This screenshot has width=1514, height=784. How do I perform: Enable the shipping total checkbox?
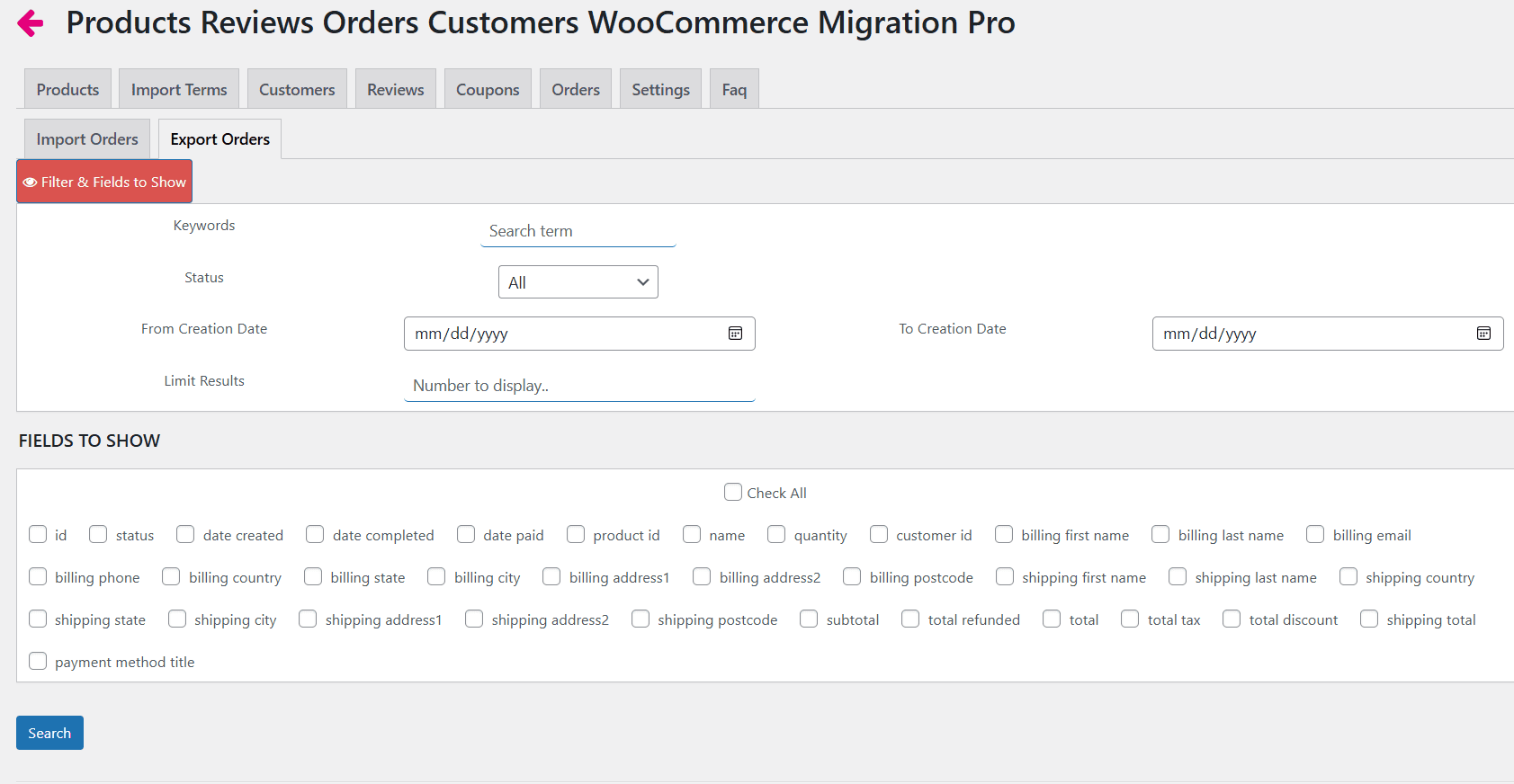coord(1369,619)
